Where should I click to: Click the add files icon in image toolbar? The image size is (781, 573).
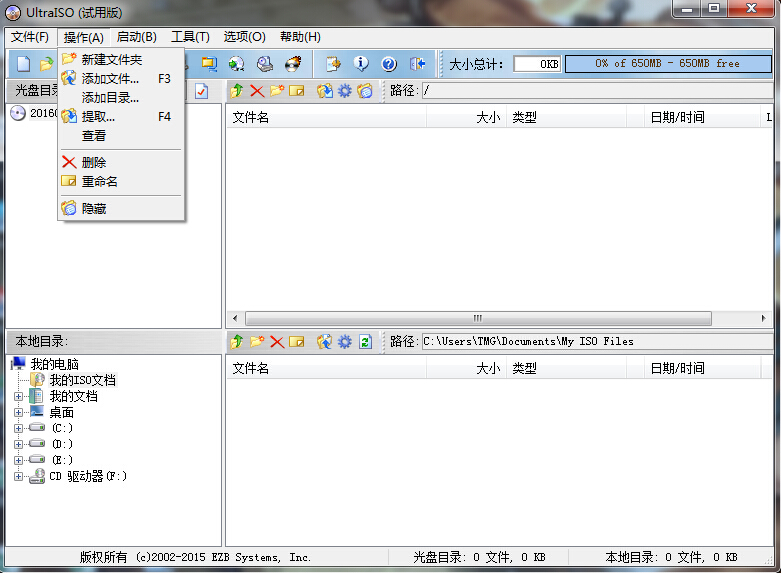coord(325,91)
